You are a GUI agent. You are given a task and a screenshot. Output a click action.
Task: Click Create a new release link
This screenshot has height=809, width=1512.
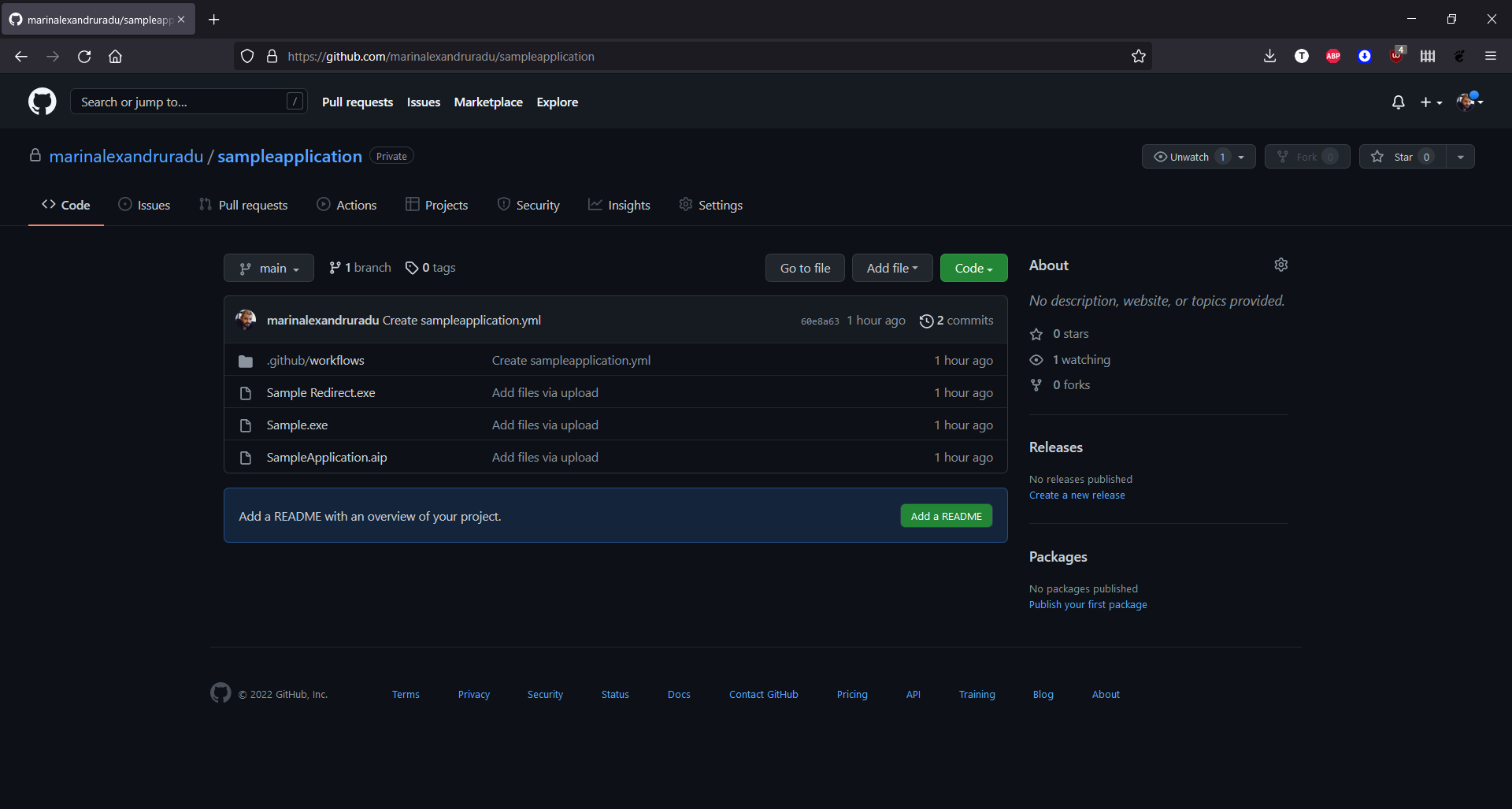(x=1077, y=495)
